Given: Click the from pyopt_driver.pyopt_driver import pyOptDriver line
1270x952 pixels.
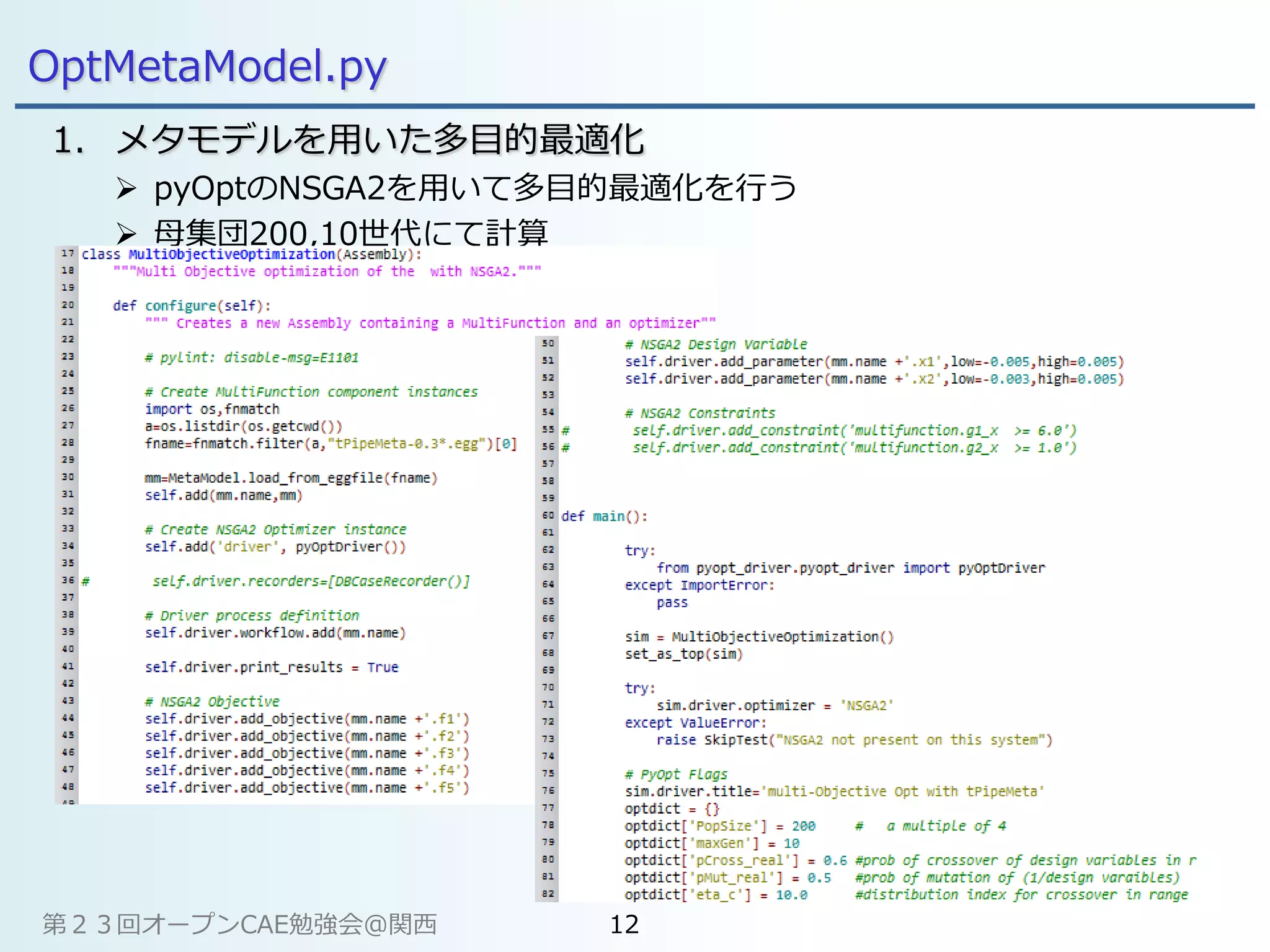Looking at the screenshot, I should (851, 568).
